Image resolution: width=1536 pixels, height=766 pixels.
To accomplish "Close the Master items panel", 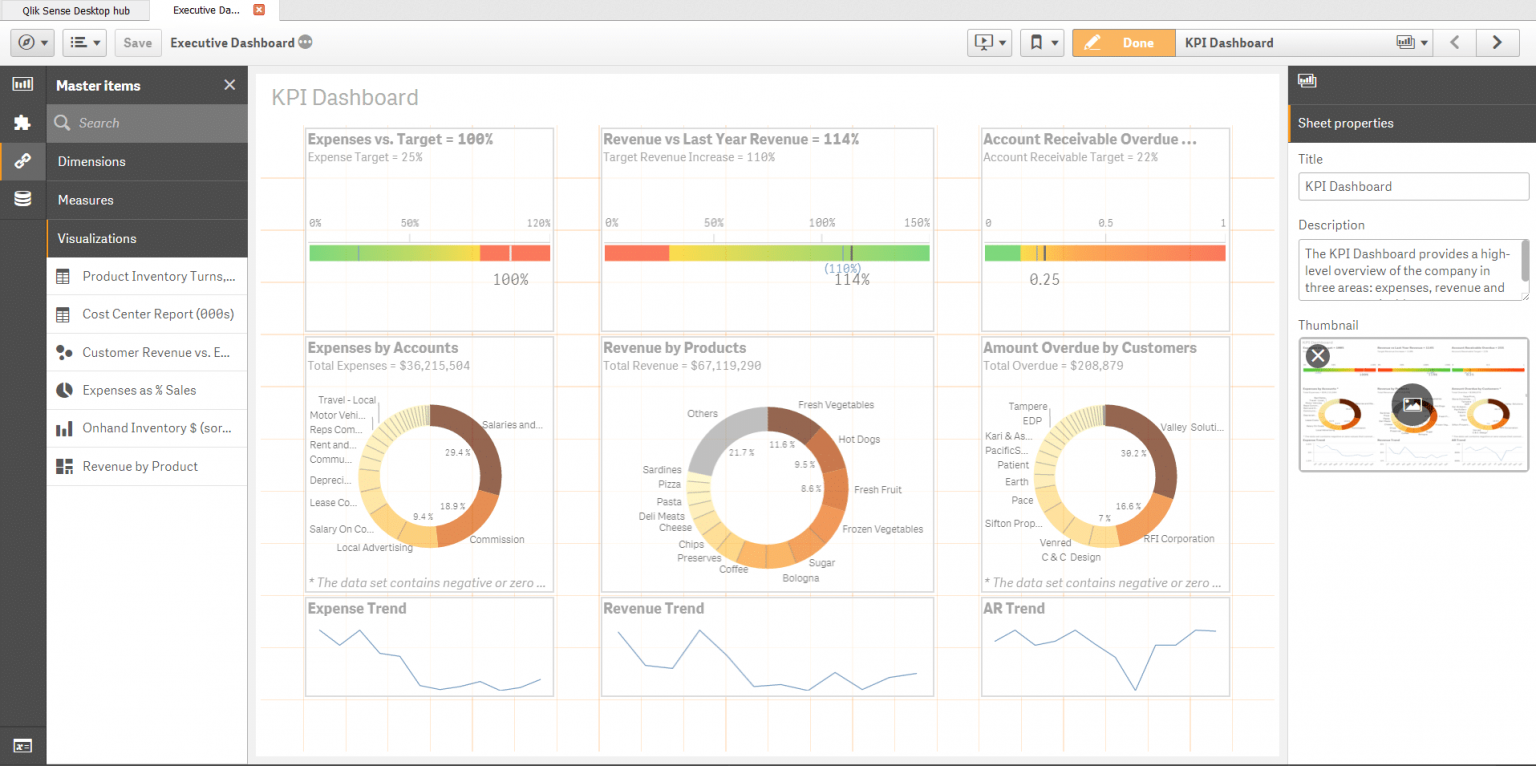I will coord(230,85).
